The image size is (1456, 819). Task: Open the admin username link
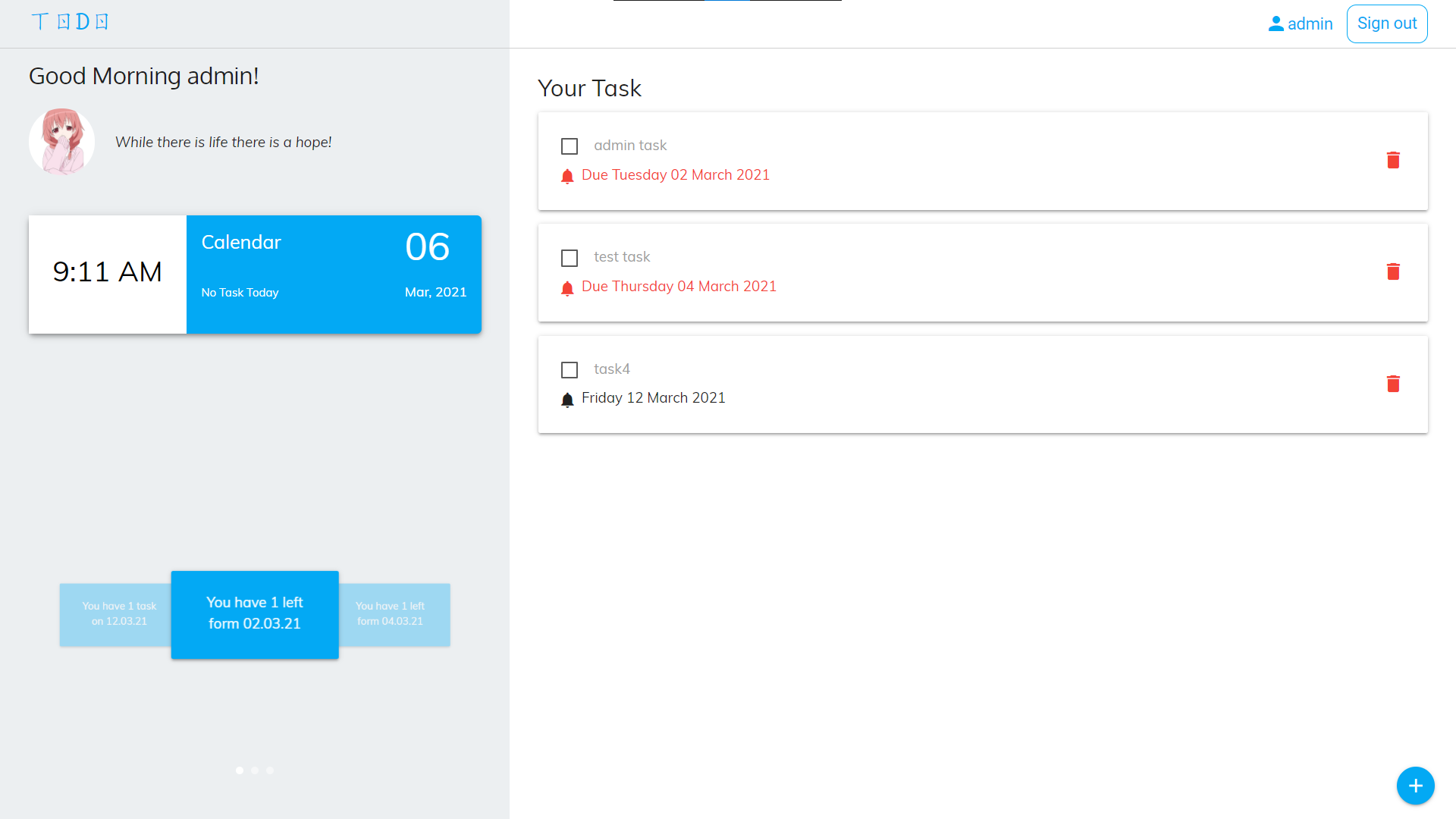[x=1310, y=24]
